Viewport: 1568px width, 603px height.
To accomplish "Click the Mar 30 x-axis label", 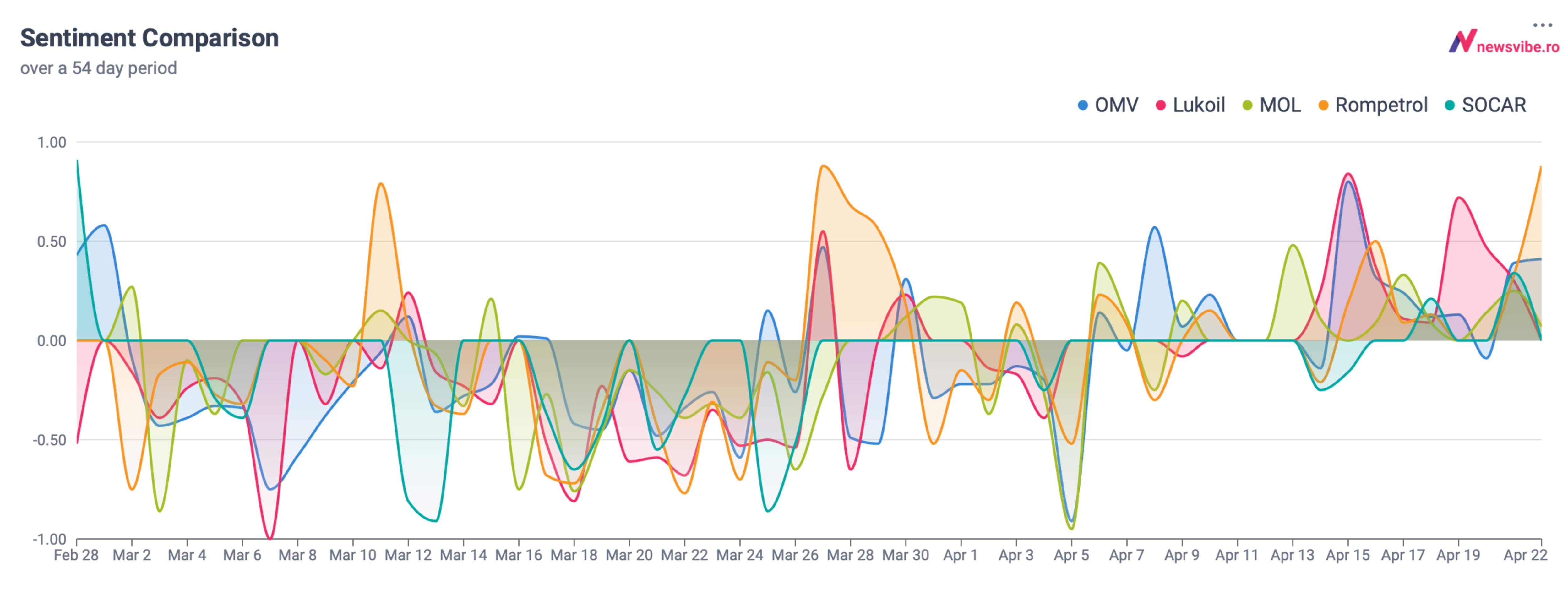I will pos(906,556).
